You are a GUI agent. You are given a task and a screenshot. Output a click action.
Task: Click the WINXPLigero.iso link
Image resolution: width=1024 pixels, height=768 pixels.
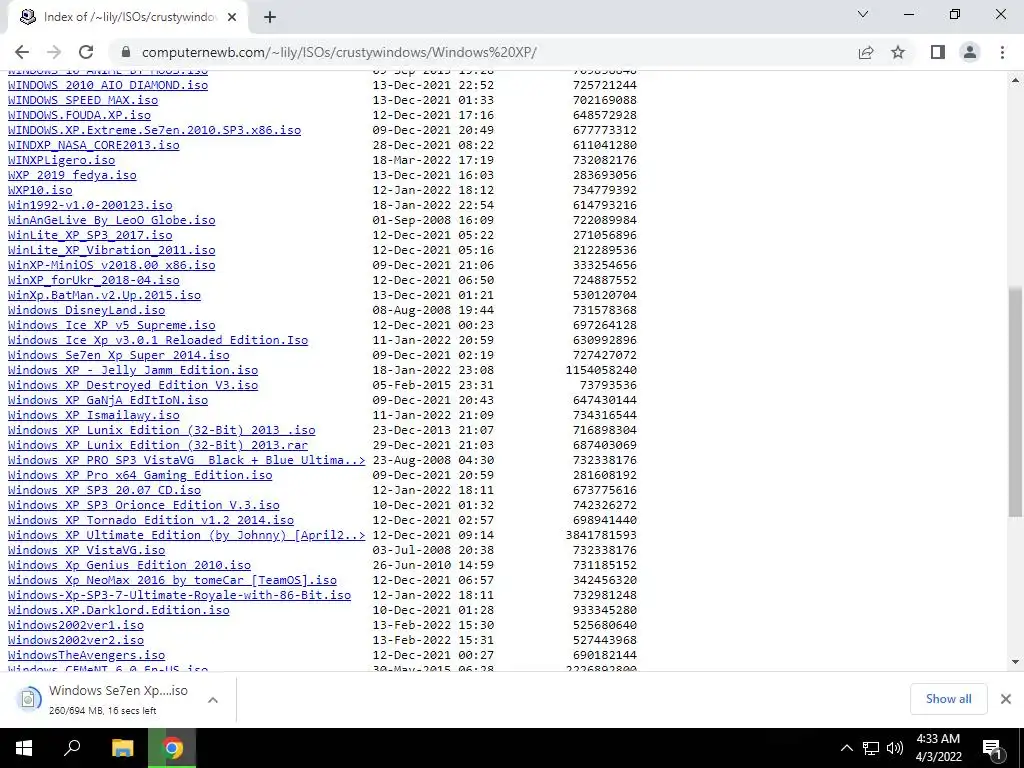[61, 160]
